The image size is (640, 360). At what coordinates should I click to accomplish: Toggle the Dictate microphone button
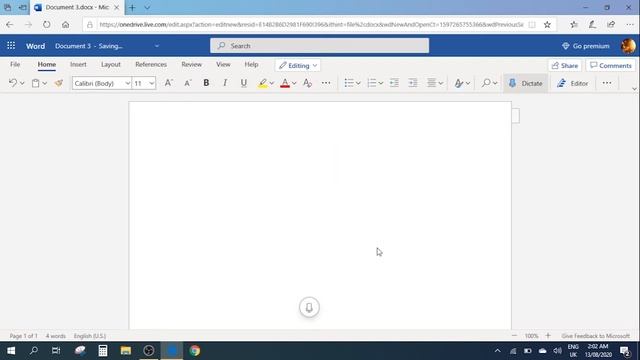click(525, 83)
